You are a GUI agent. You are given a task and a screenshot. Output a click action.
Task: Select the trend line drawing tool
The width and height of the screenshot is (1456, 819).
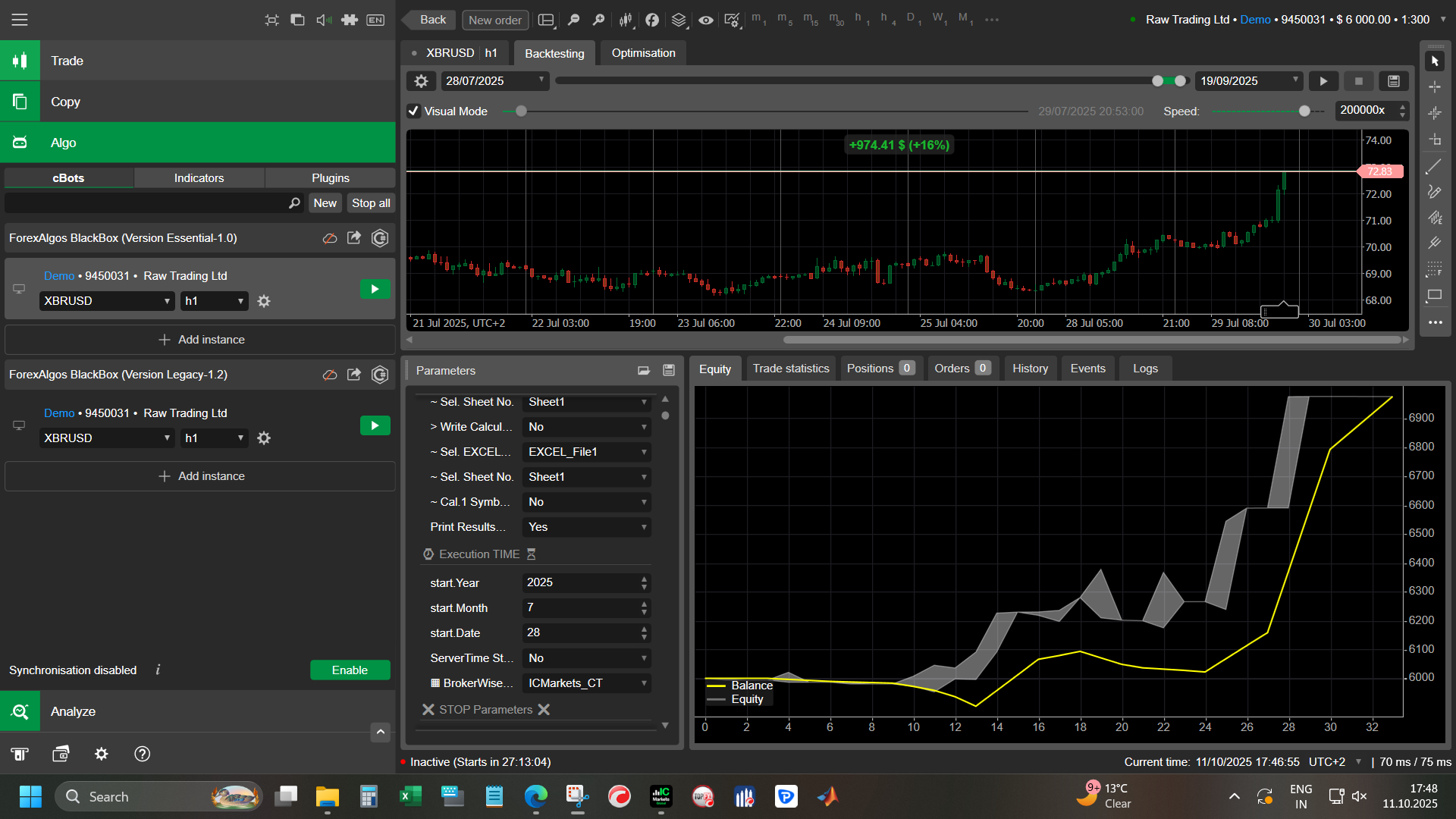tap(1434, 167)
